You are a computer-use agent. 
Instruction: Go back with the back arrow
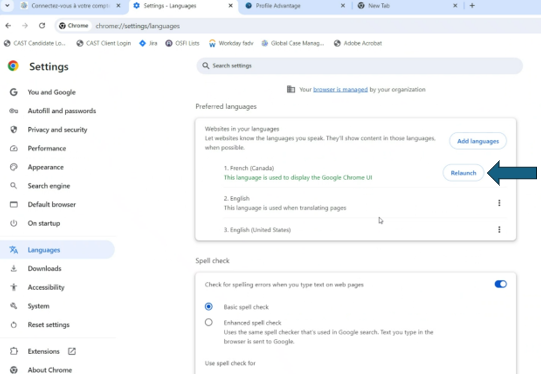pyautogui.click(x=8, y=26)
